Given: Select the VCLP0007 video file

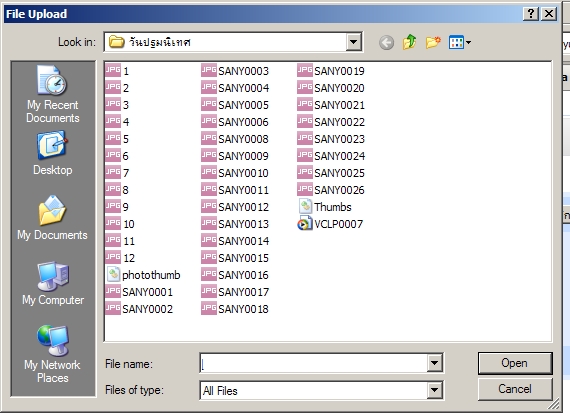Looking at the screenshot, I should (x=330, y=224).
